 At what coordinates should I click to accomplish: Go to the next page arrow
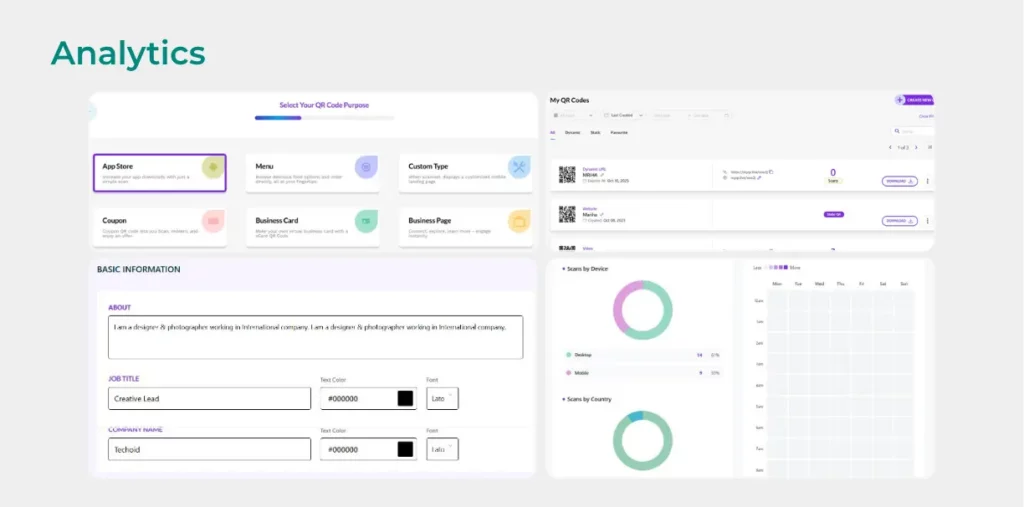916,148
